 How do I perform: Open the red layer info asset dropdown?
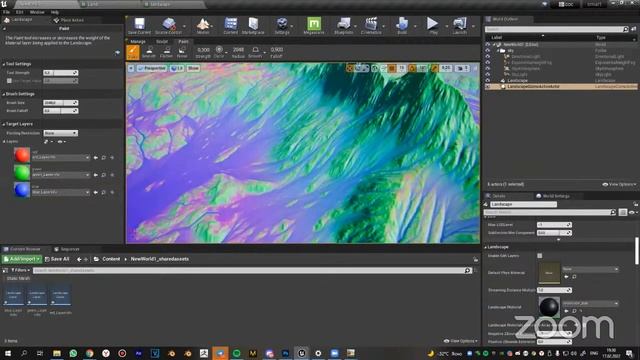pos(61,158)
